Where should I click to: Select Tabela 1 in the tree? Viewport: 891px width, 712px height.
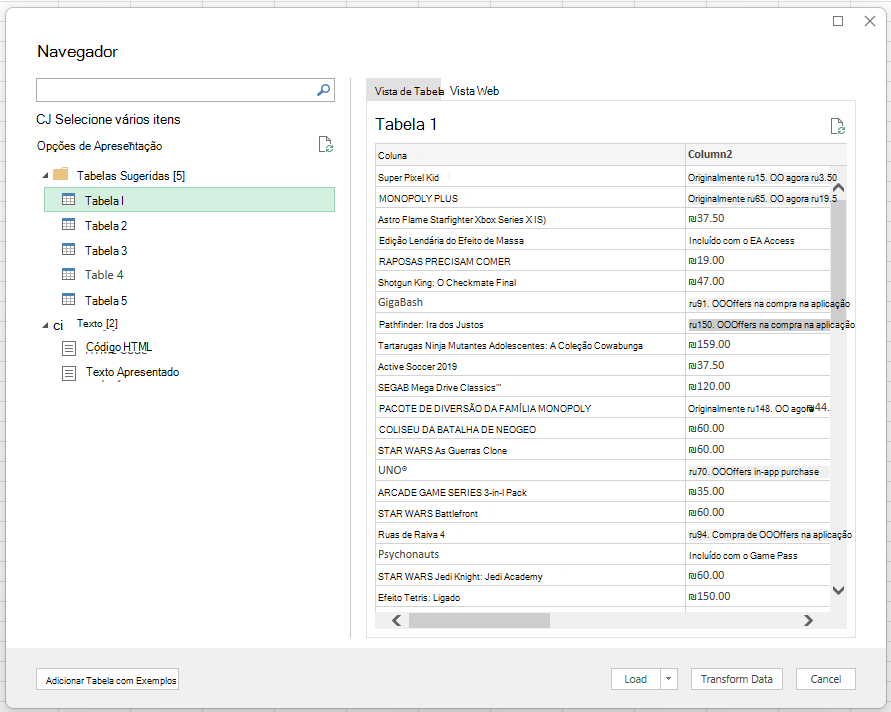pos(189,200)
